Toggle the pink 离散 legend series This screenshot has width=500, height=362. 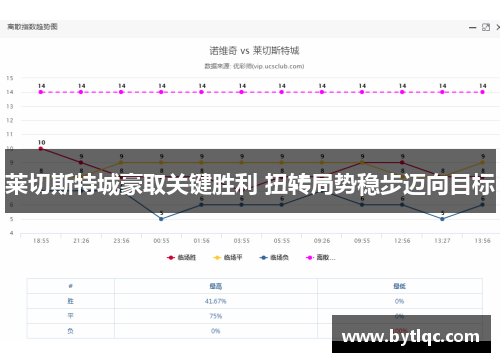[x=321, y=257]
